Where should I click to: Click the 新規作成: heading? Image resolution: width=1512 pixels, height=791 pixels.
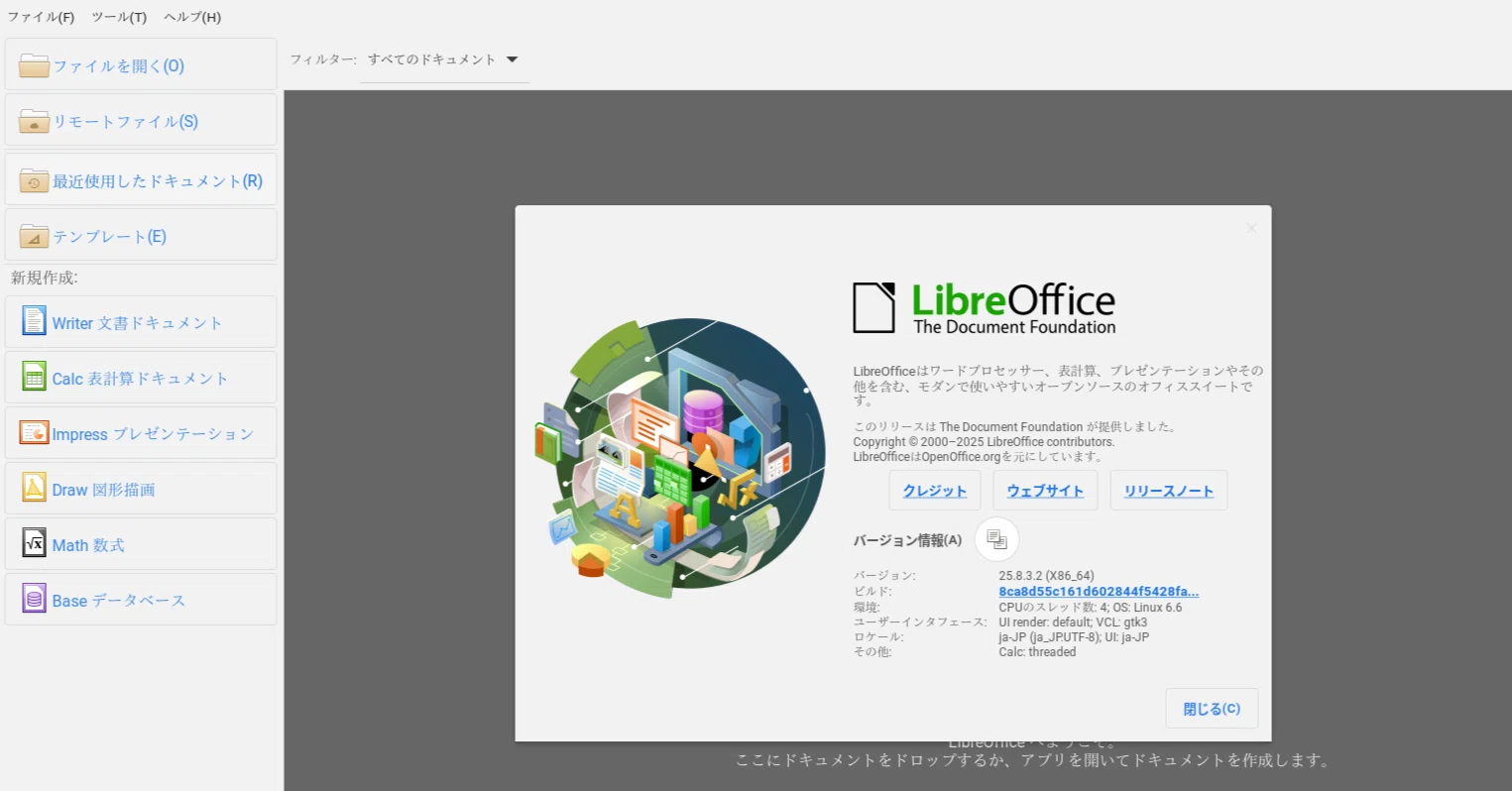click(x=44, y=278)
